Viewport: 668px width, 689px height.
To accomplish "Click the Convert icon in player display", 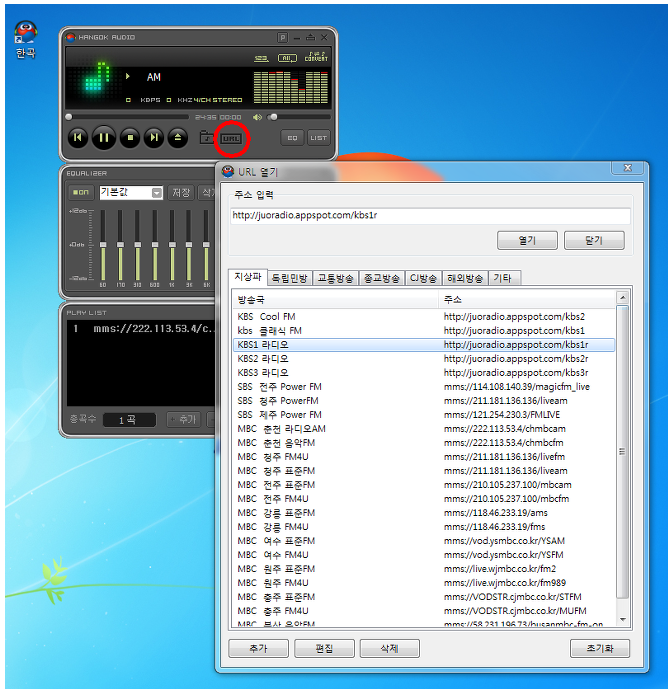I will coord(316,57).
